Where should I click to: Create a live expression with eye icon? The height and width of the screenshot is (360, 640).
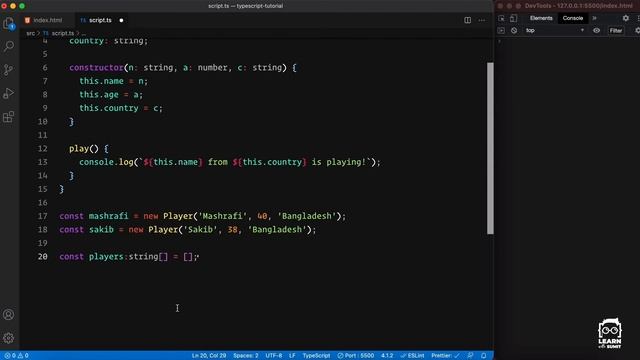point(596,31)
